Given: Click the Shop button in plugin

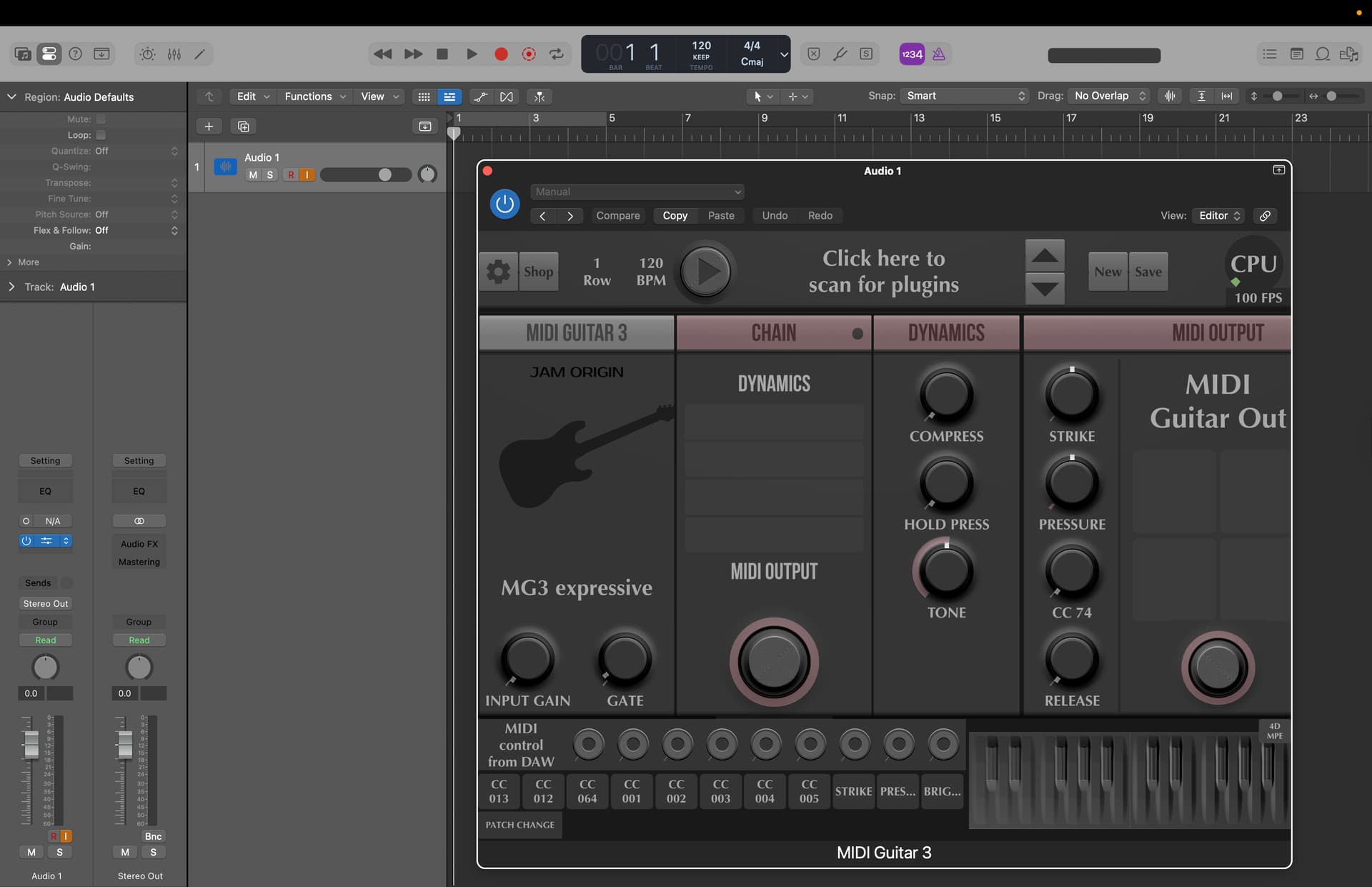Looking at the screenshot, I should click(x=538, y=272).
